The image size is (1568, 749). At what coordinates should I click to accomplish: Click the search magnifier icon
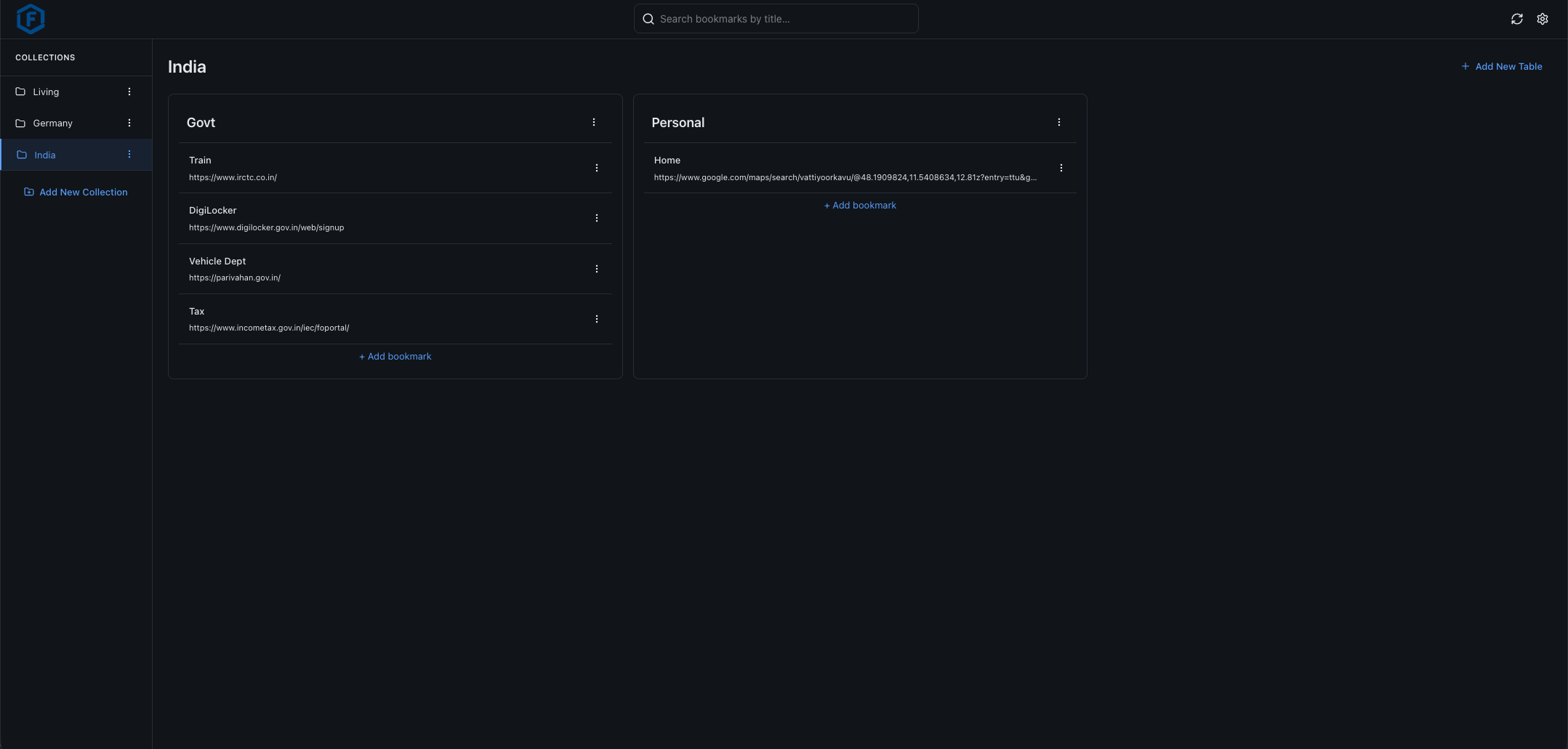tap(648, 18)
